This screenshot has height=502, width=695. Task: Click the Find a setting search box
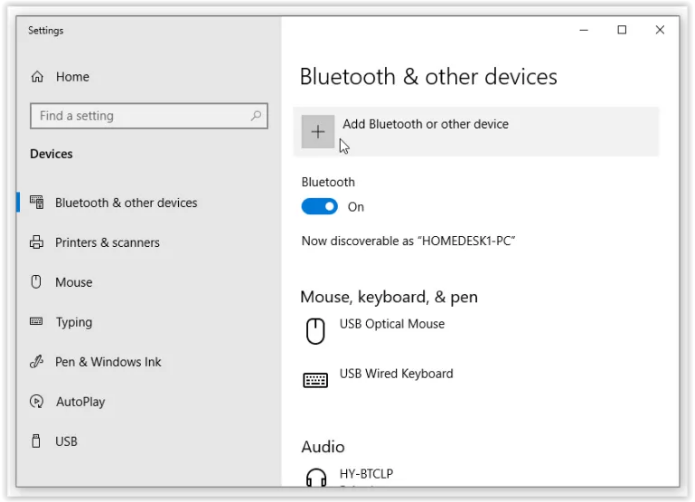138,116
